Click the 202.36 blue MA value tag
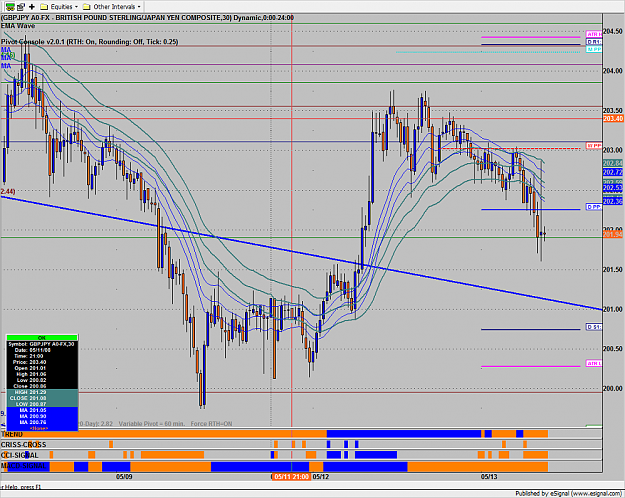 coord(613,201)
